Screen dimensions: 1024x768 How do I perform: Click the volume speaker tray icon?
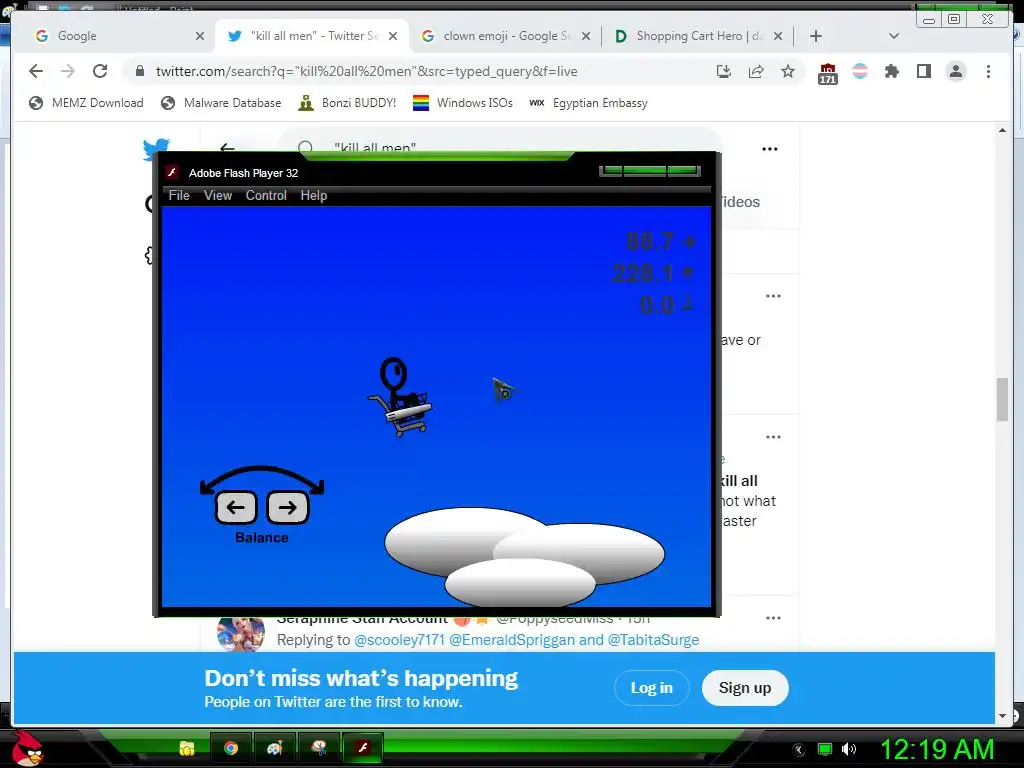pos(849,749)
